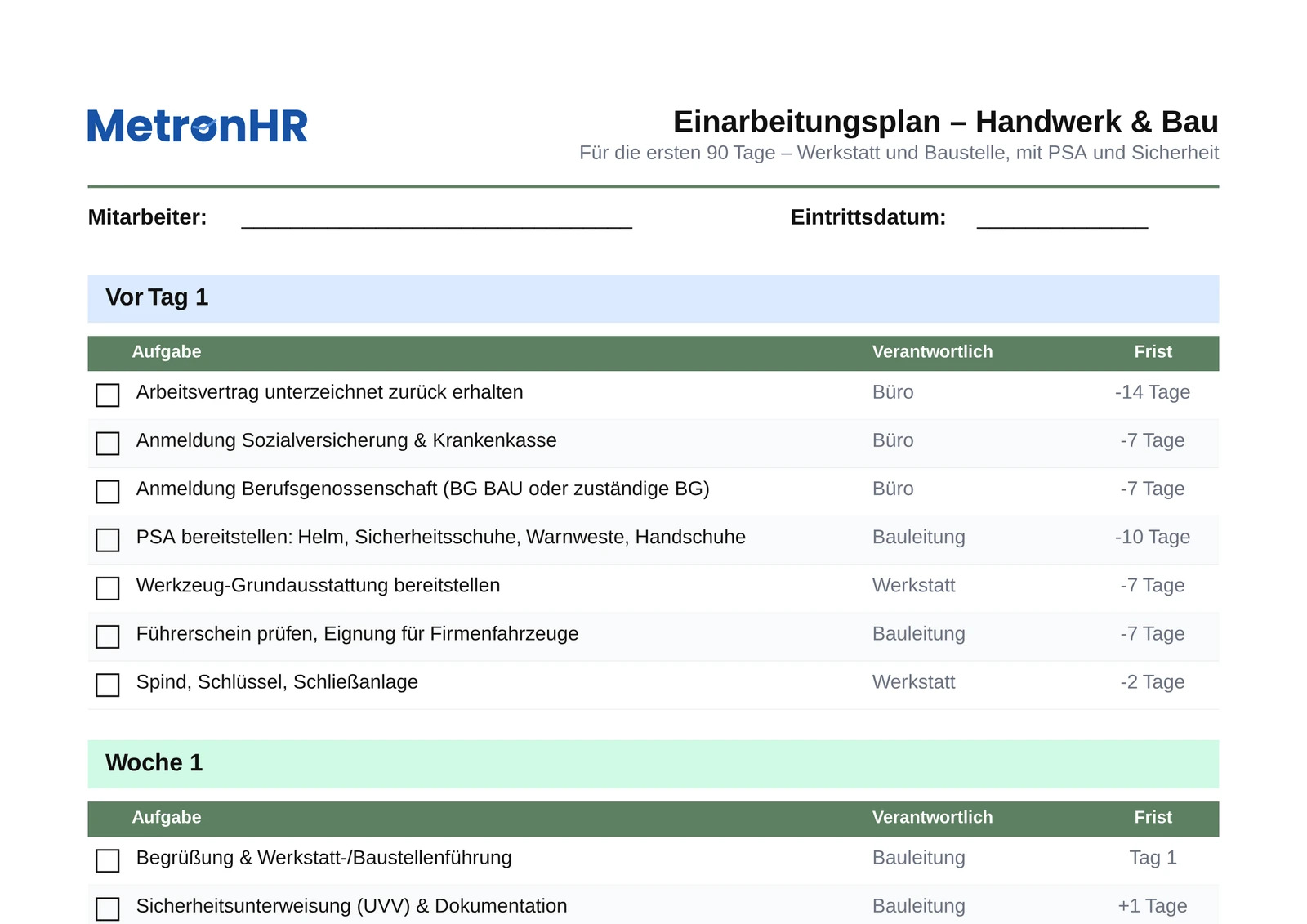Tick the Begrüßung & Werkstatt-/Baustellenführung checkbox

tap(108, 860)
